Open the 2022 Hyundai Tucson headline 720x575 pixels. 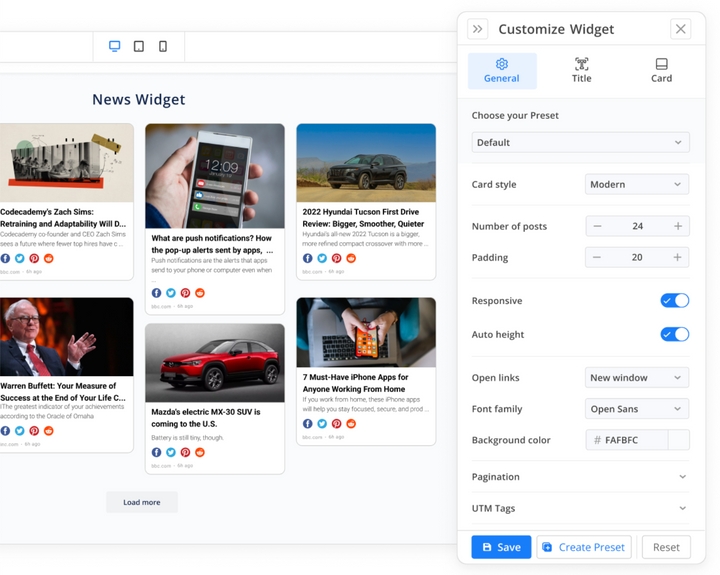point(363,218)
